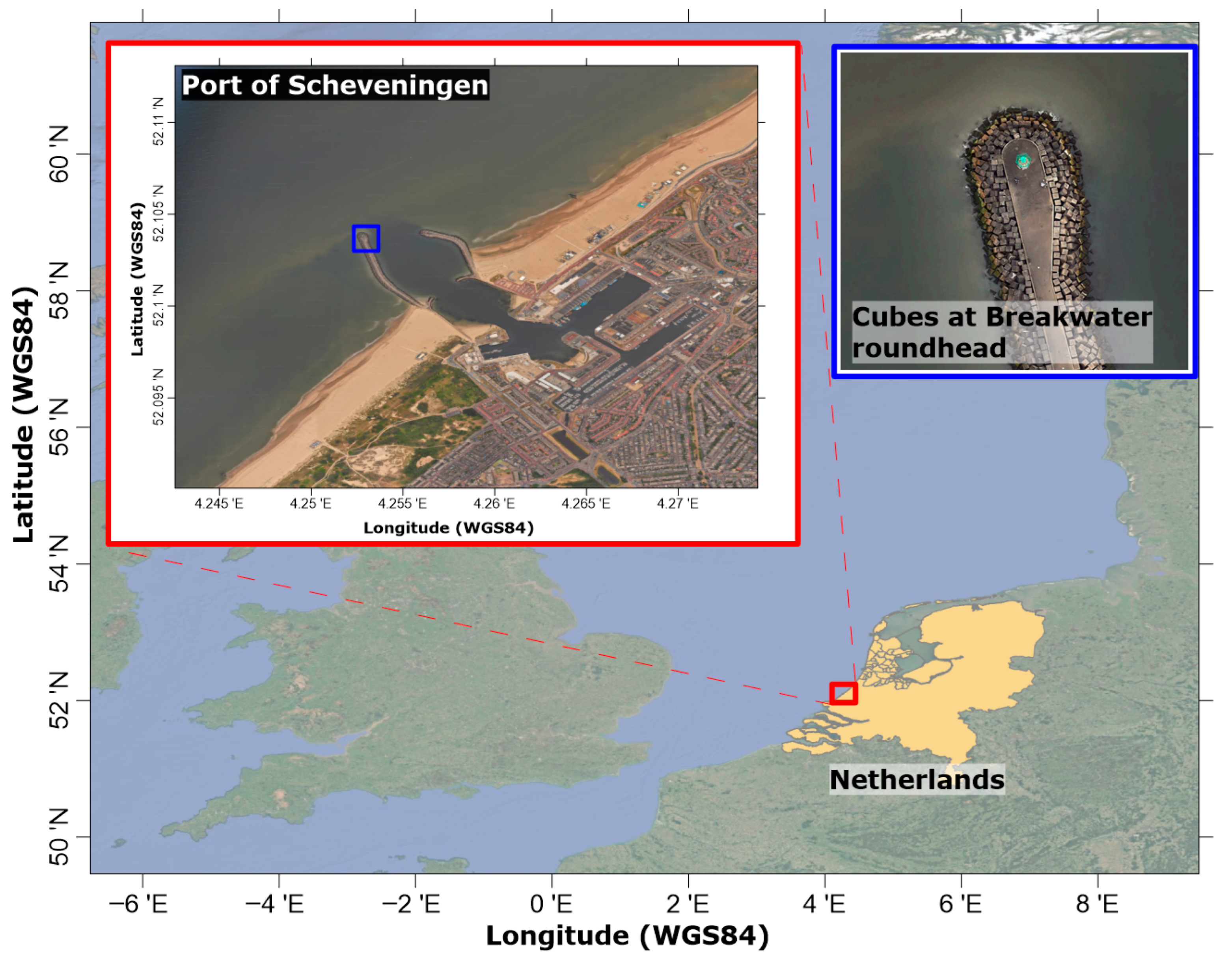
Task: Click the blue-bordered breakwater aerial photo
Action: (x=1015, y=211)
